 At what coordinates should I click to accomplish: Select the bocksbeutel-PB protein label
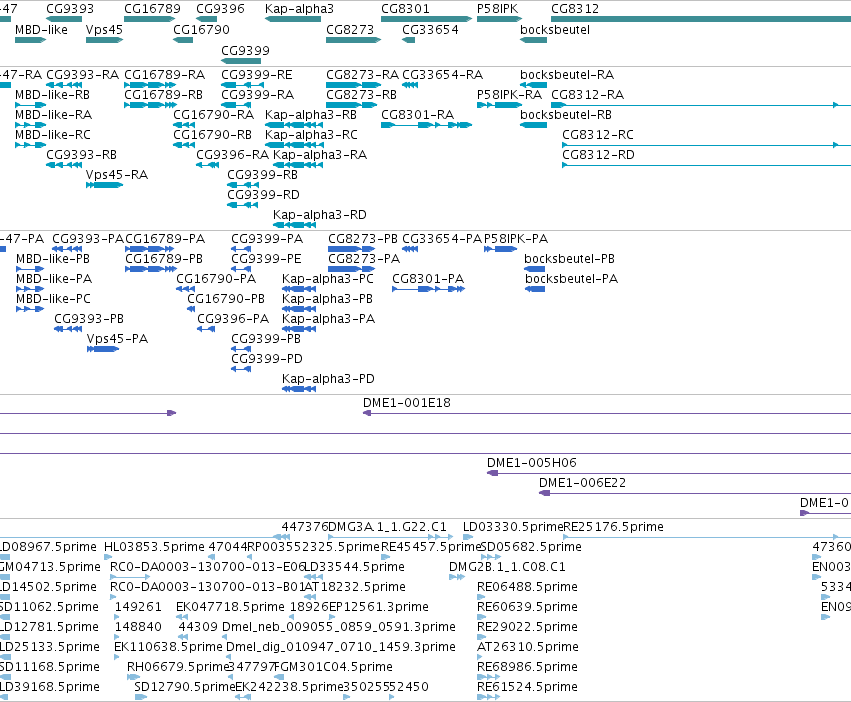(569, 259)
